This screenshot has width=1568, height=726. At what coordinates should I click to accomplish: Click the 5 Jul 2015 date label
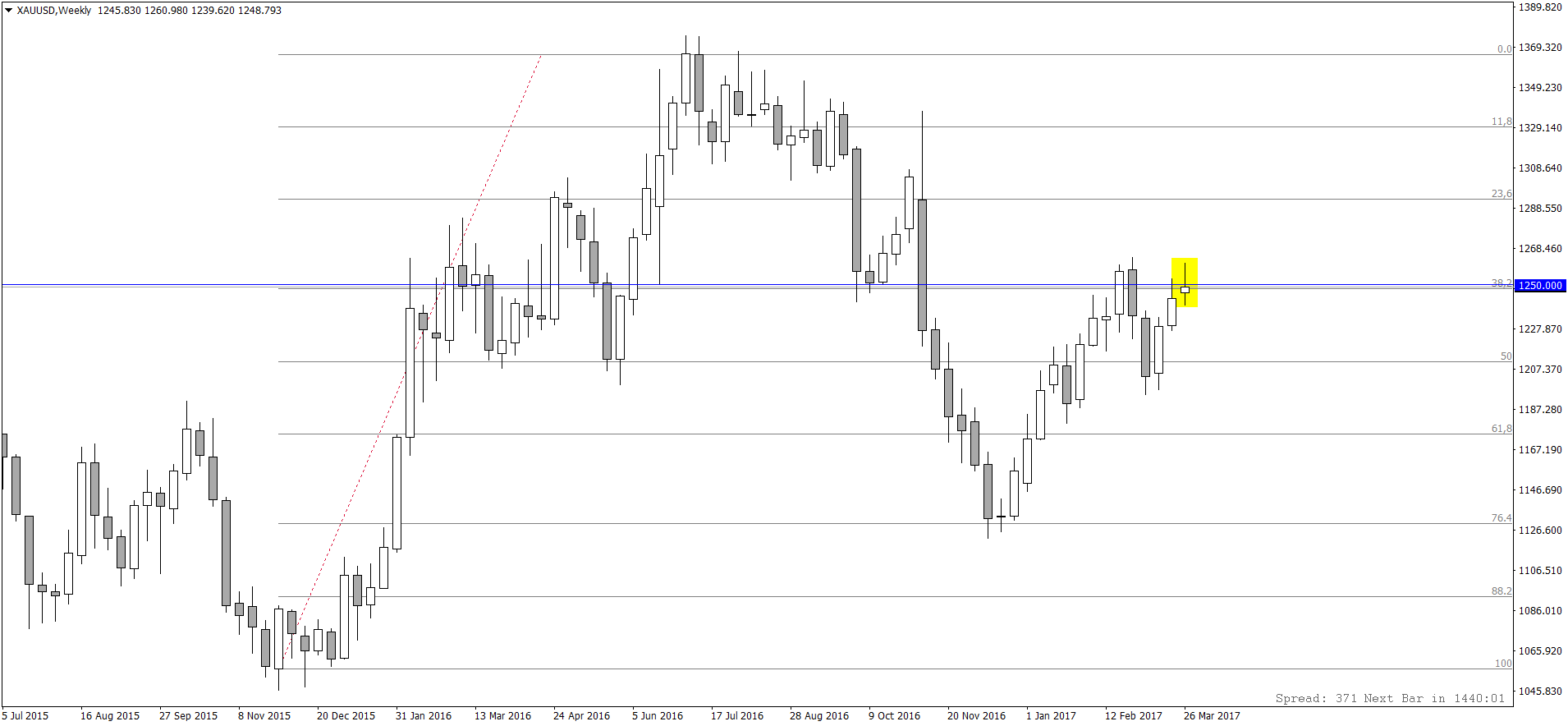[x=25, y=716]
